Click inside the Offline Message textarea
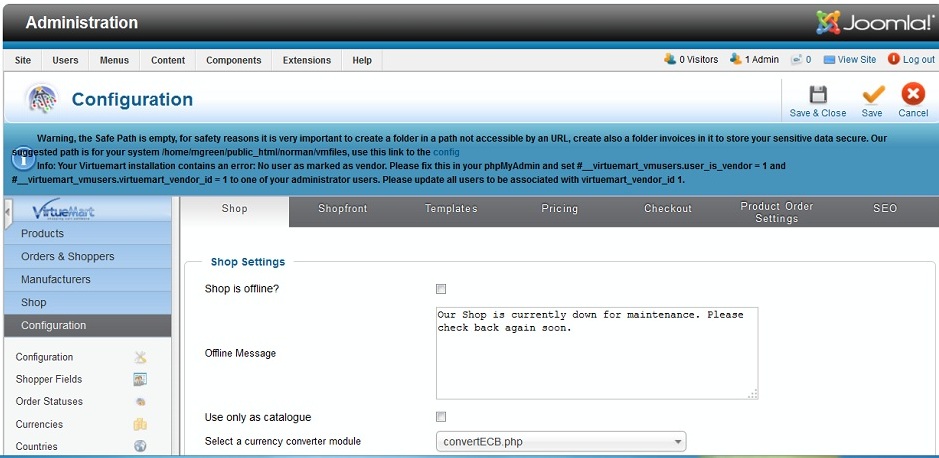Image resolution: width=939 pixels, height=458 pixels. point(596,352)
